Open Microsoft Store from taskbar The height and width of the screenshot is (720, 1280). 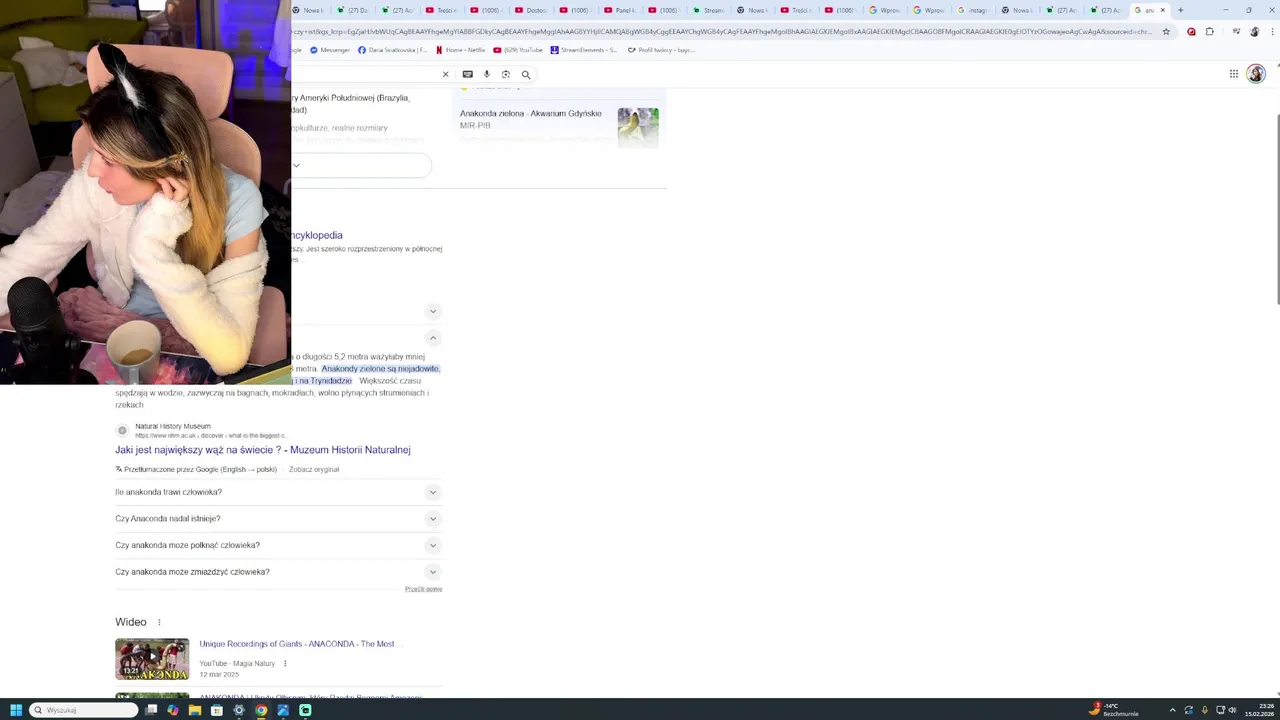tap(217, 710)
